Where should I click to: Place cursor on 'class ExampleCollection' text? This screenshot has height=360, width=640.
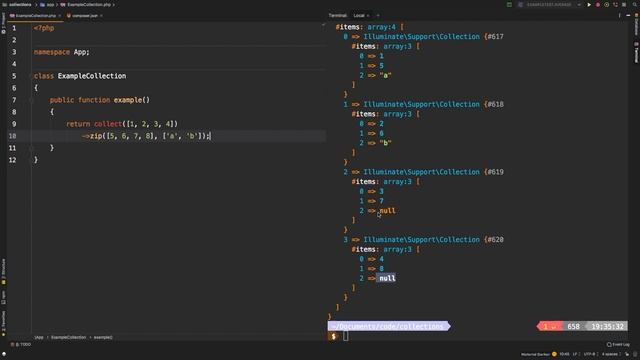(x=80, y=76)
